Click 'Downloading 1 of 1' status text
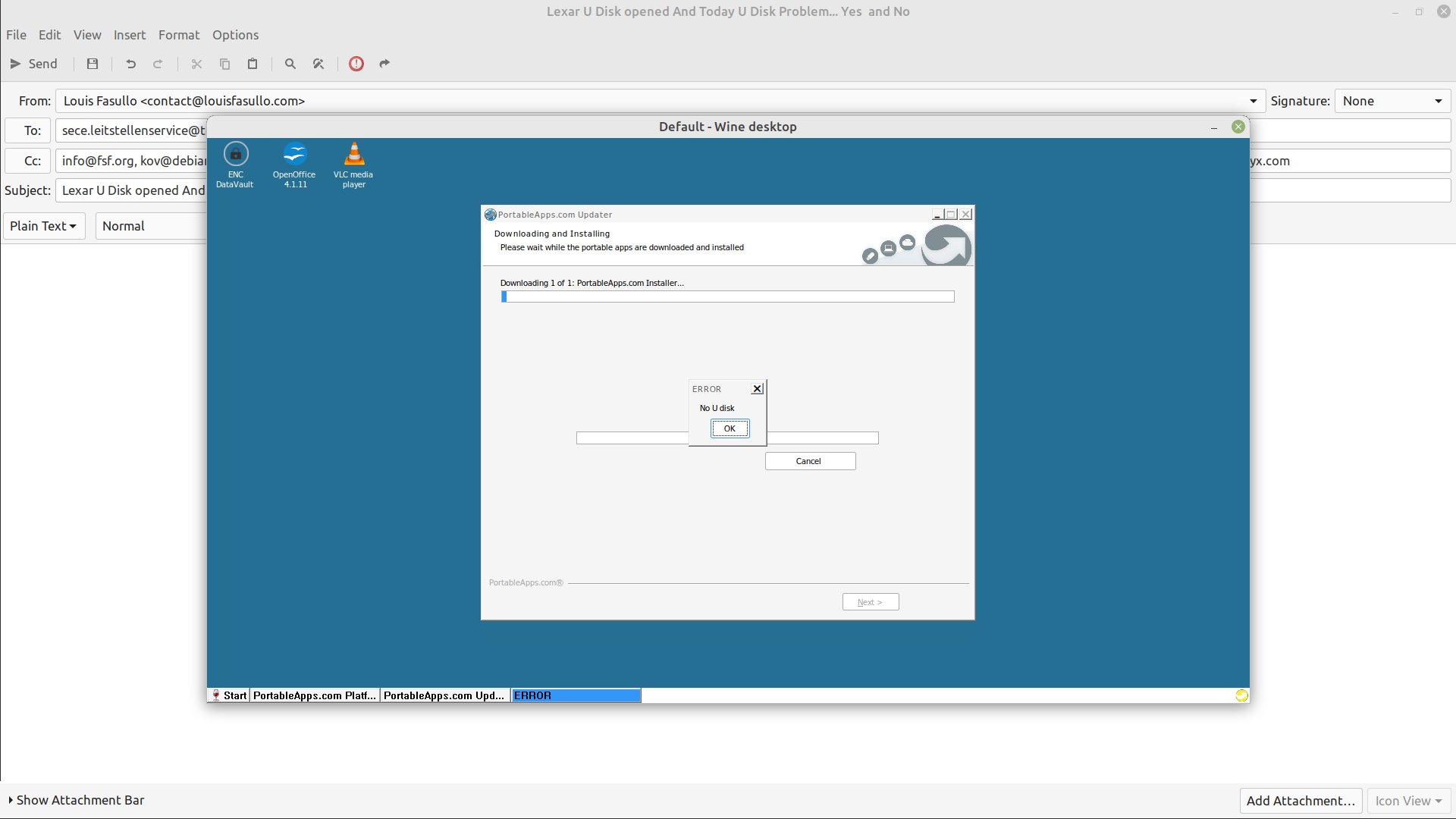This screenshot has height=819, width=1456. tap(591, 283)
